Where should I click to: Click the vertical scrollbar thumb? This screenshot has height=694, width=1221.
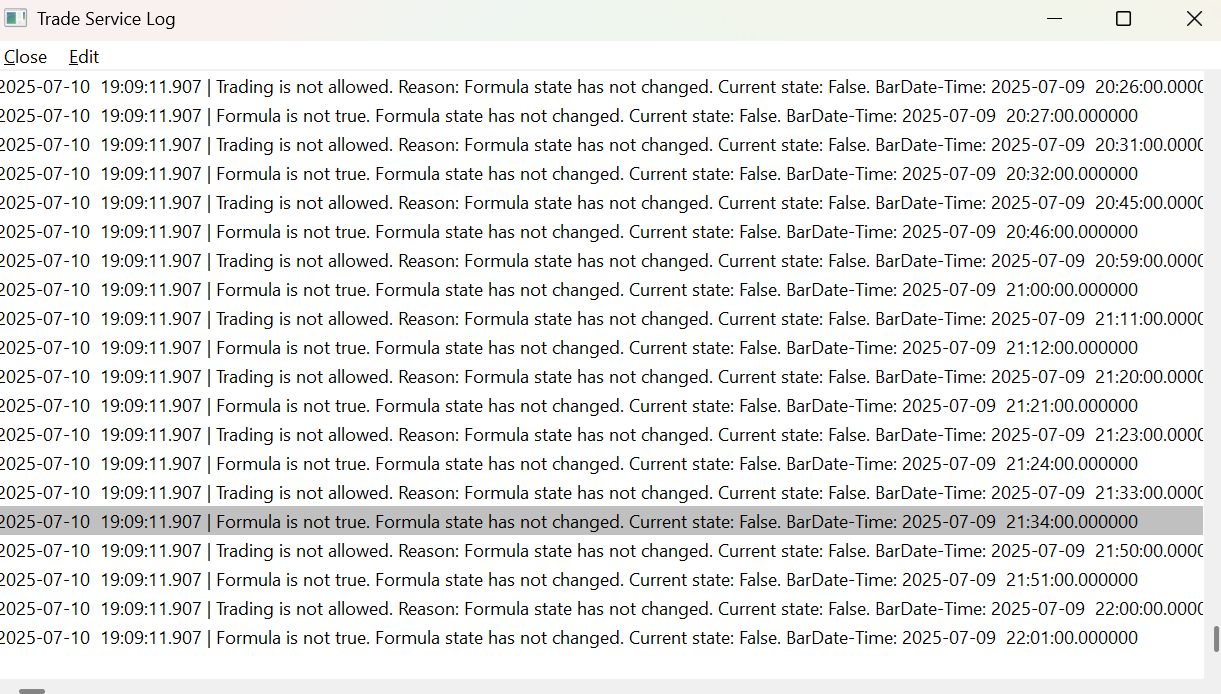[1215, 638]
